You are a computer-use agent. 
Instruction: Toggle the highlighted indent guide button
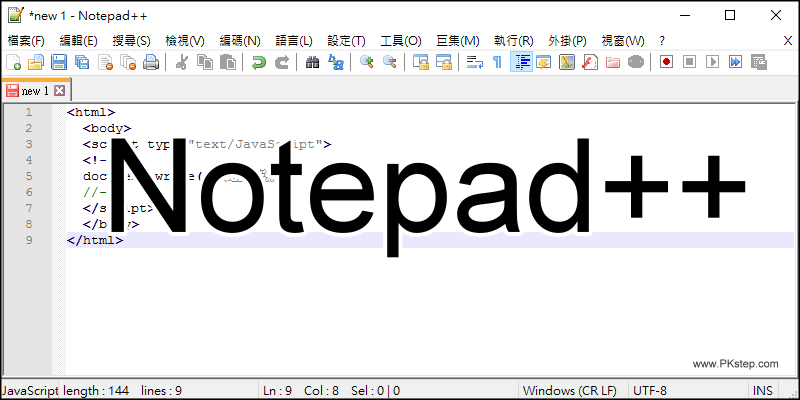coord(521,62)
